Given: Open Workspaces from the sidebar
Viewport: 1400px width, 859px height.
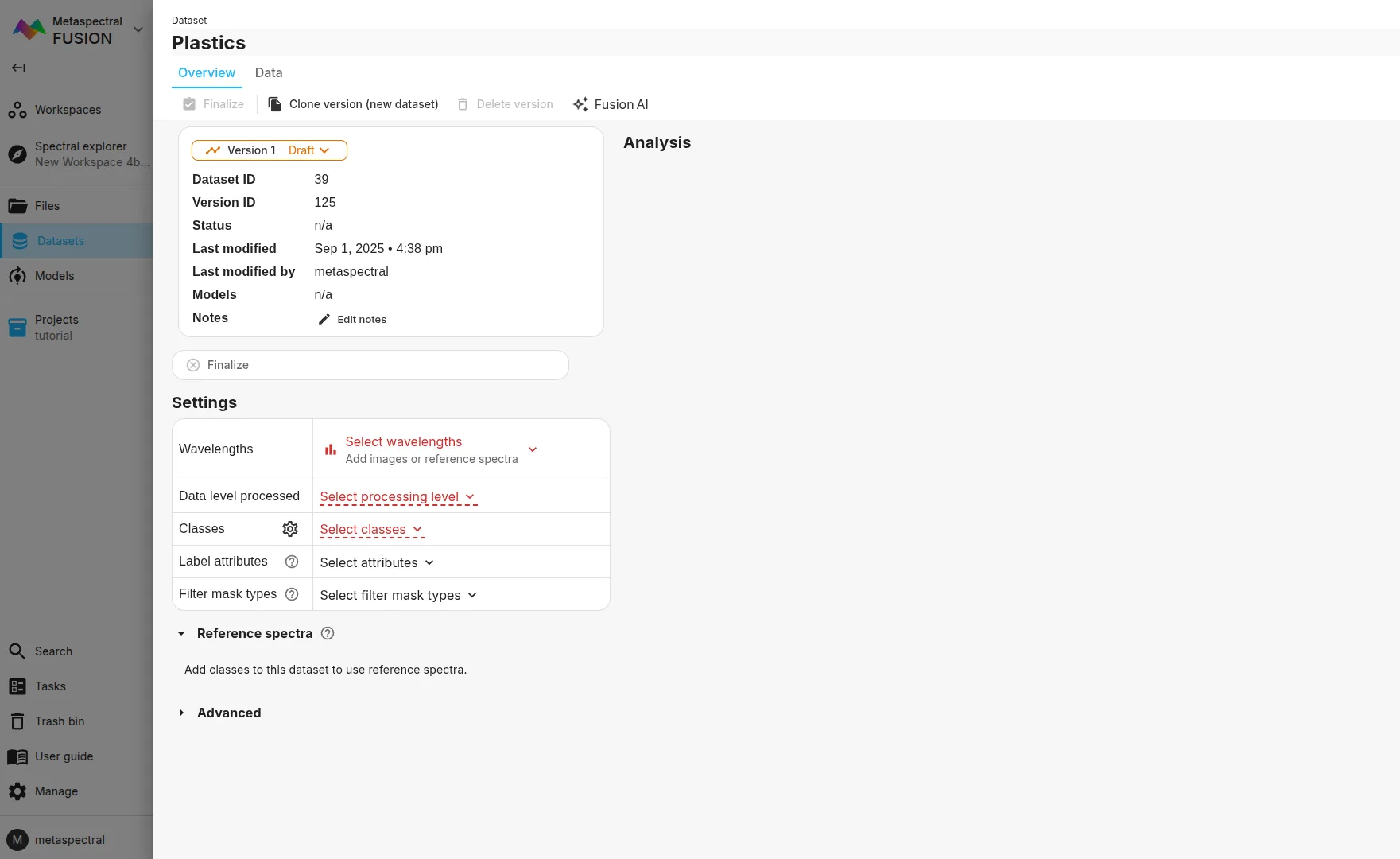Looking at the screenshot, I should (68, 110).
